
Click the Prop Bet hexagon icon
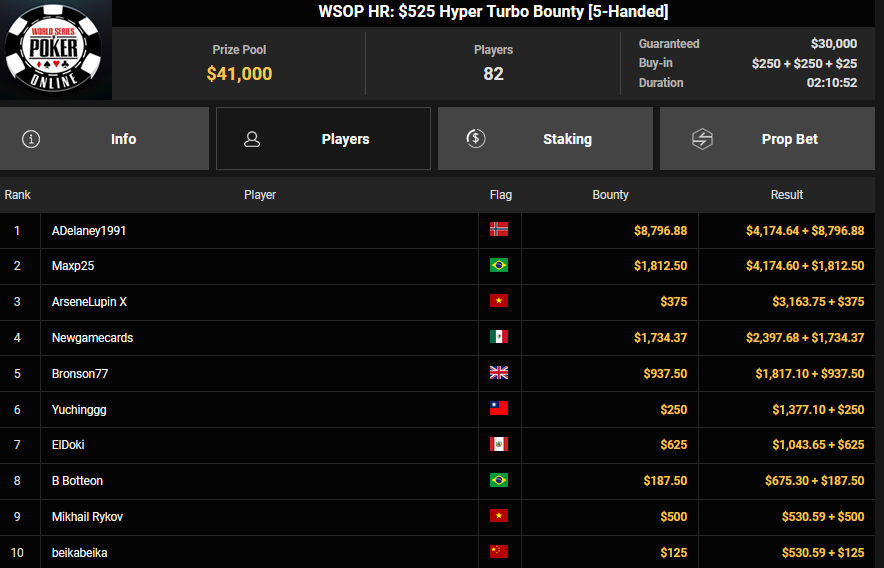[x=702, y=139]
